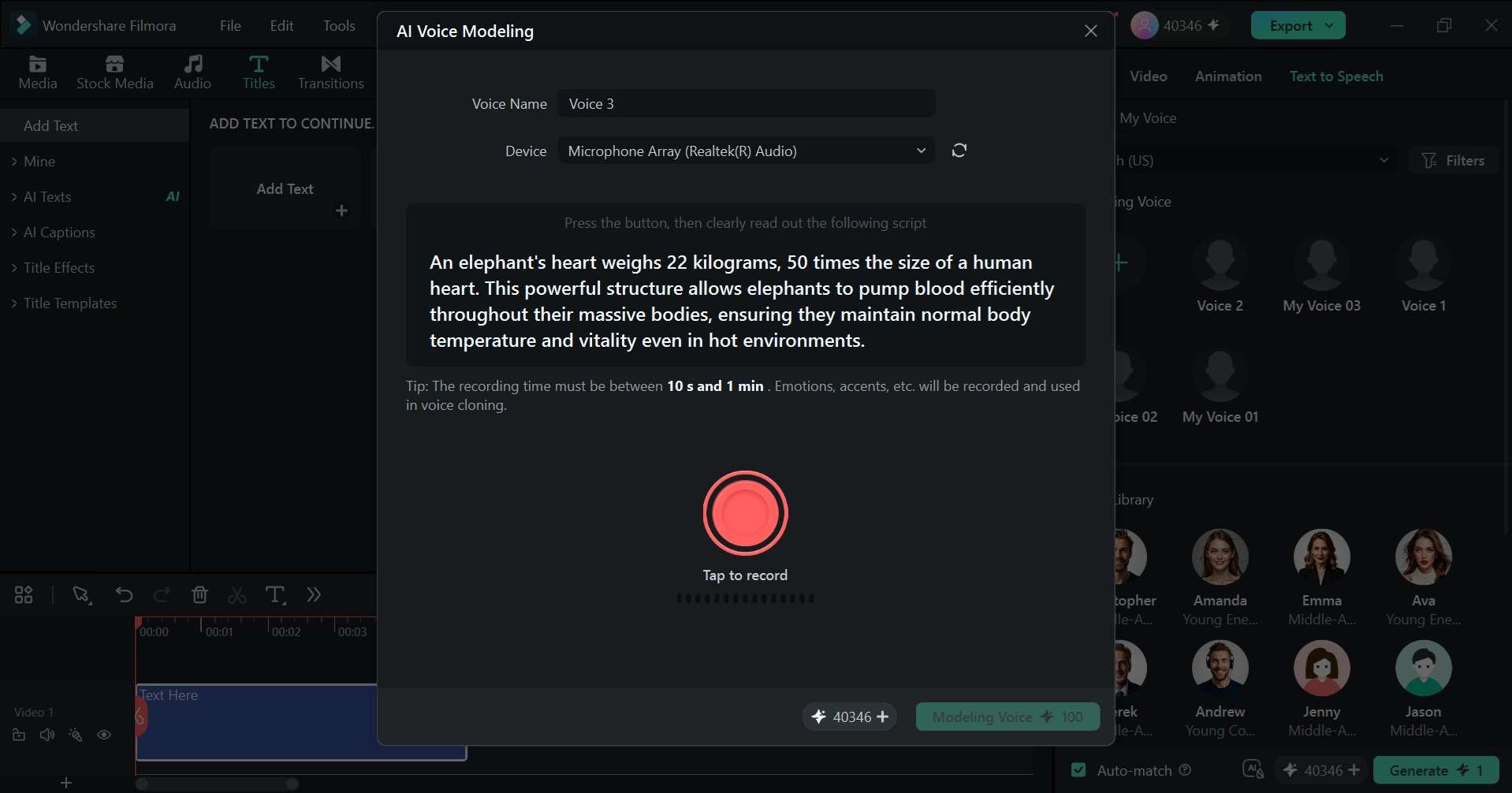Refresh the microphone device list

959,151
